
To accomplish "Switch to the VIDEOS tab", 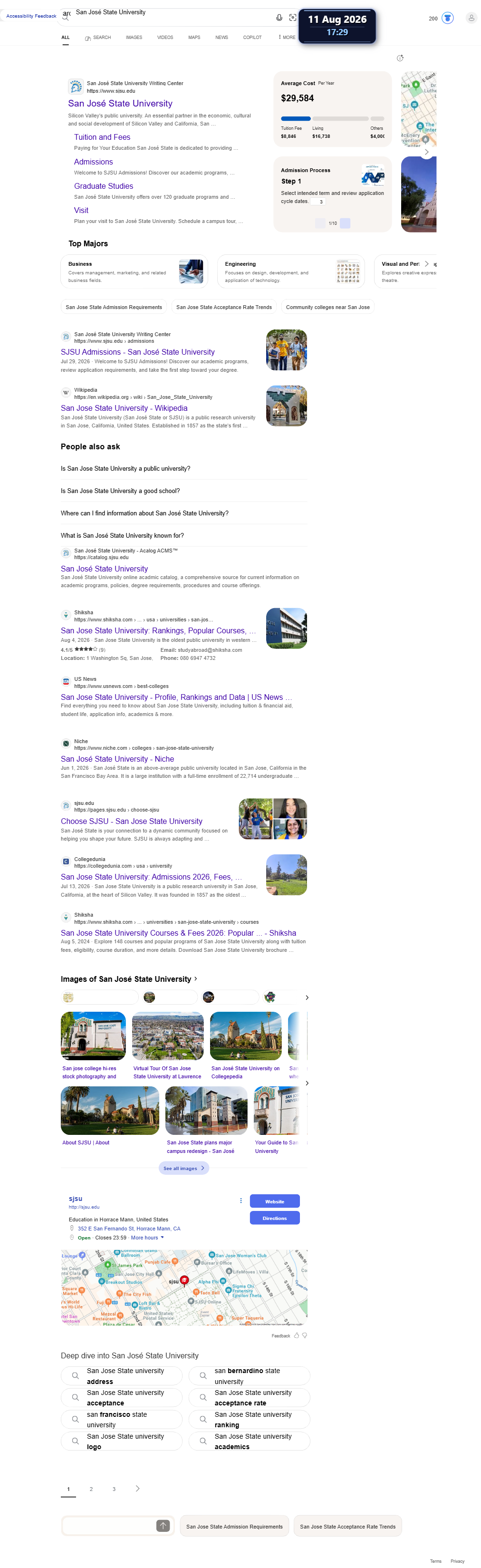I will pos(165,38).
